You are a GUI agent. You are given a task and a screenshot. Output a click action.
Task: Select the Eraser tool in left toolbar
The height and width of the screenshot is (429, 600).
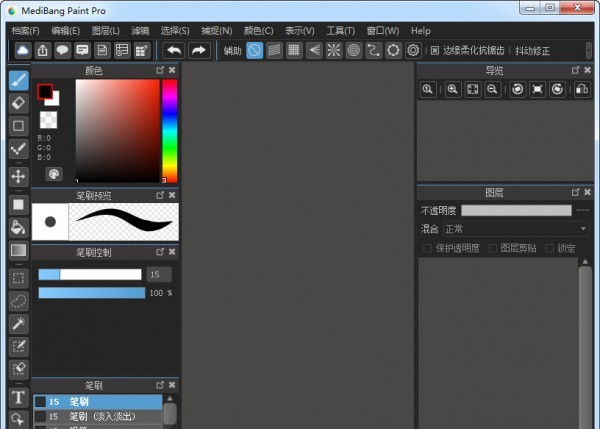click(18, 102)
